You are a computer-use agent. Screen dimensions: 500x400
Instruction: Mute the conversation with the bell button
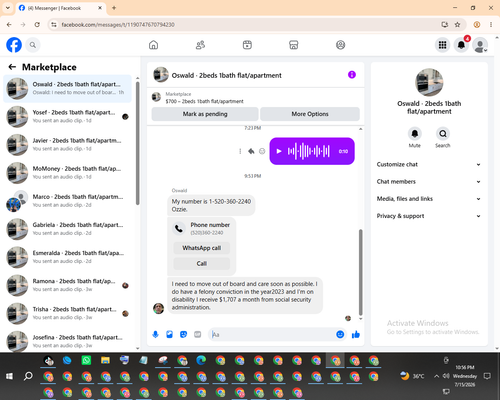point(415,134)
